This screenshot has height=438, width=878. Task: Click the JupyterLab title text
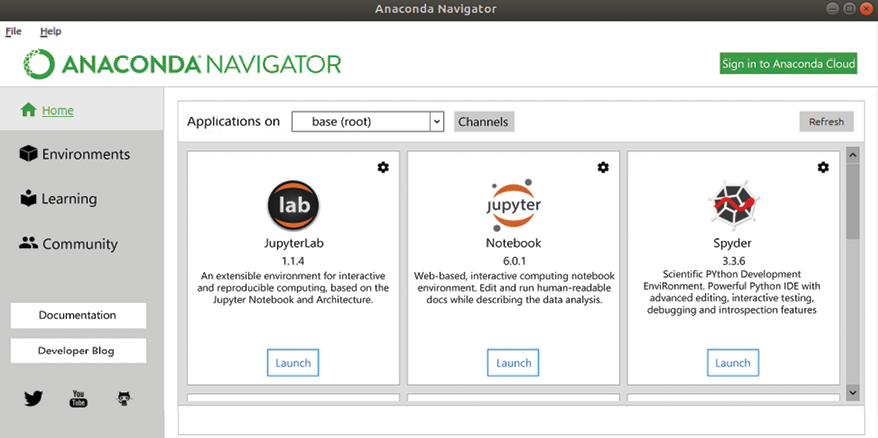(293, 244)
